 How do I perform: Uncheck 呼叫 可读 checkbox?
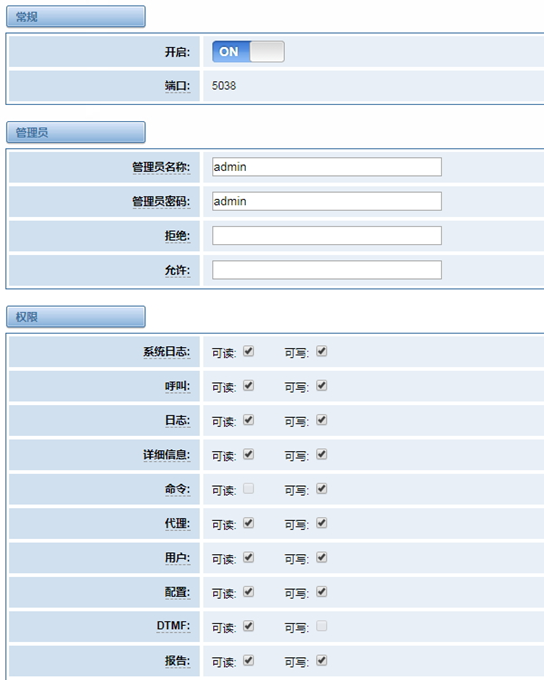[x=248, y=385]
